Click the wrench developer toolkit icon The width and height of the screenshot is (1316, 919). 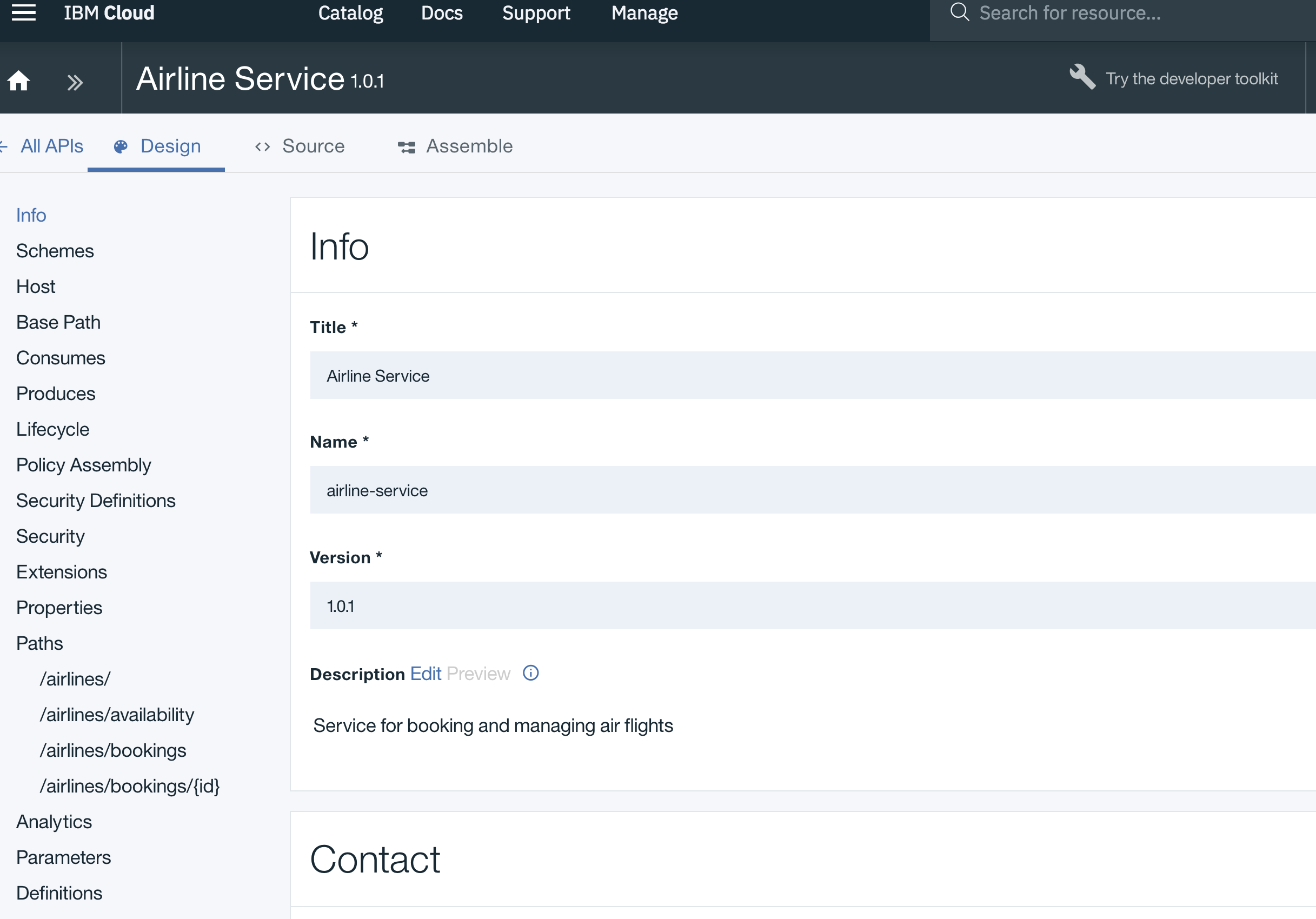pos(1081,77)
